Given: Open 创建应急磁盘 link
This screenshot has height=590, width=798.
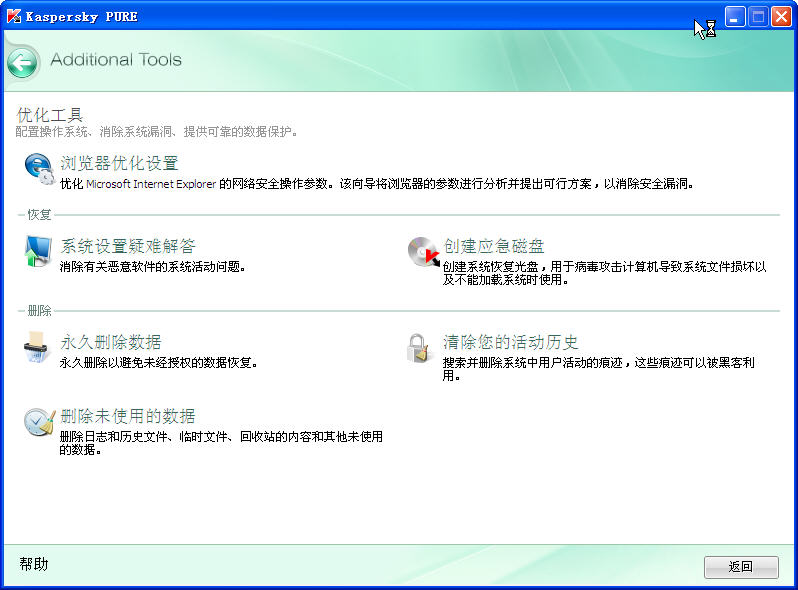Looking at the screenshot, I should click(x=494, y=246).
